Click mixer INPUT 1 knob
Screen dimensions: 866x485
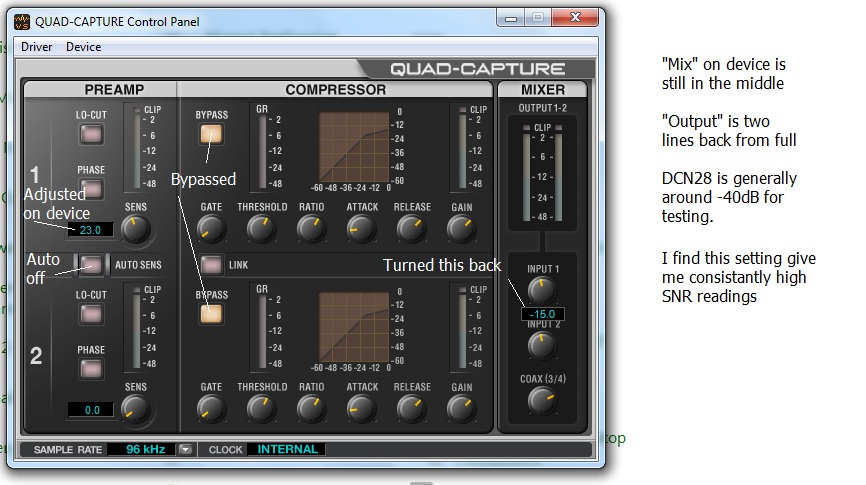click(542, 291)
